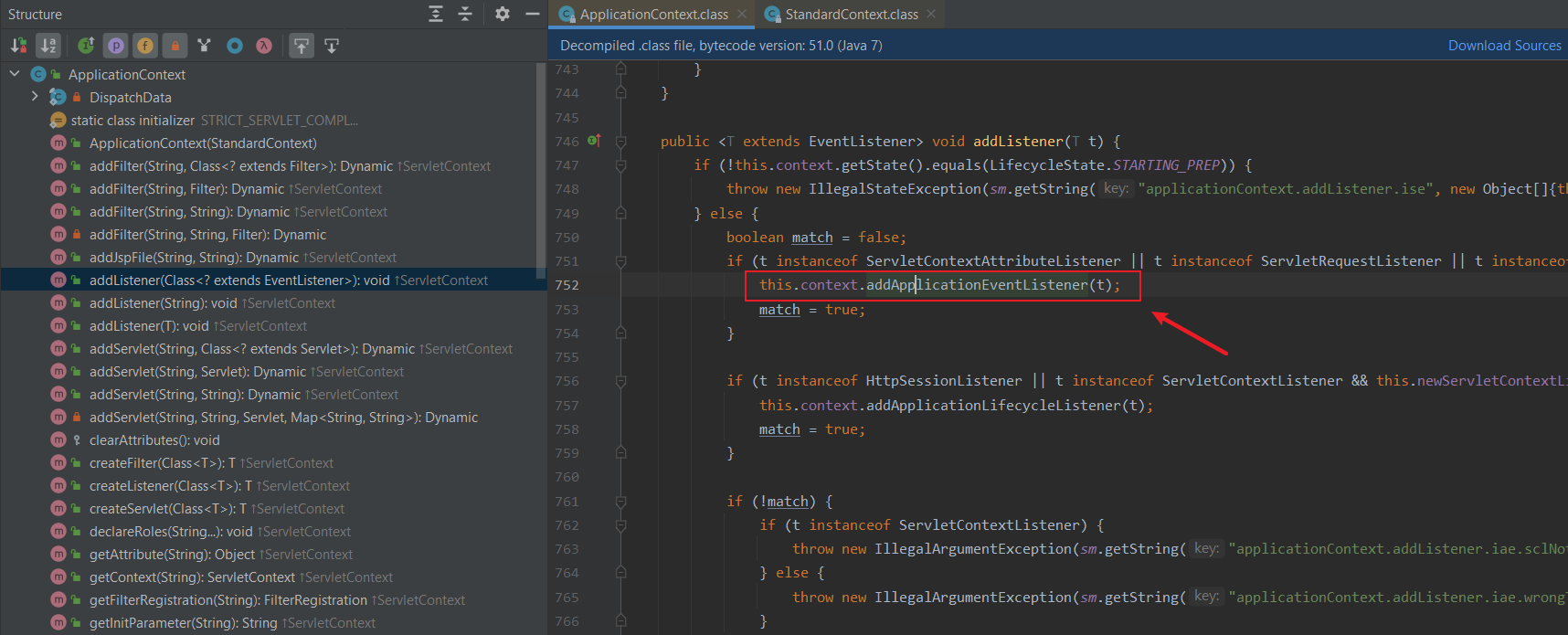The height and width of the screenshot is (635, 1568).
Task: Expand DispatchData tree node
Action: pyautogui.click(x=35, y=97)
